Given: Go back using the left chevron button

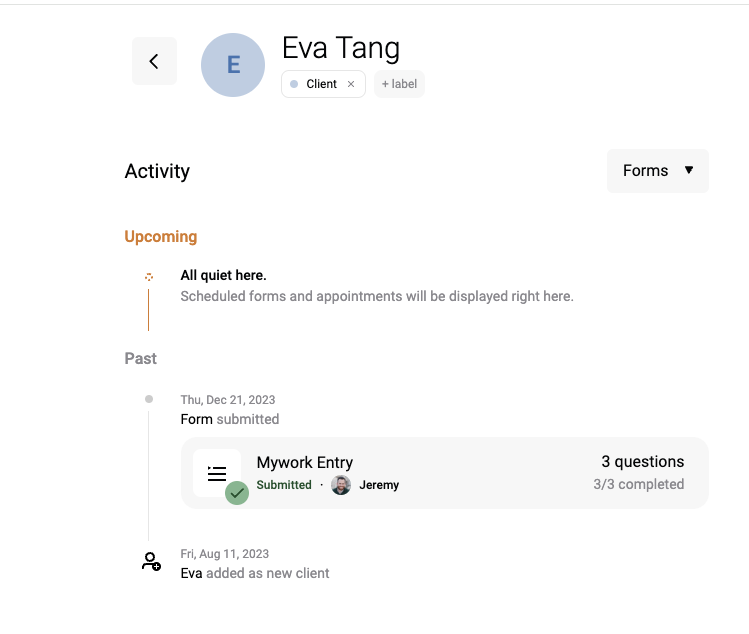Looking at the screenshot, I should [154, 61].
